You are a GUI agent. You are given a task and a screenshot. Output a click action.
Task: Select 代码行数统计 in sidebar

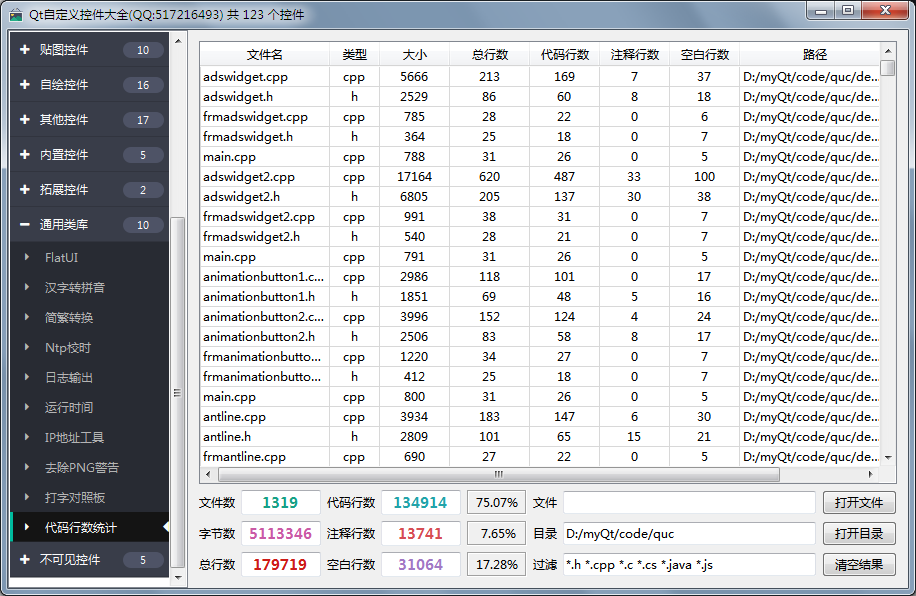[x=80, y=527]
